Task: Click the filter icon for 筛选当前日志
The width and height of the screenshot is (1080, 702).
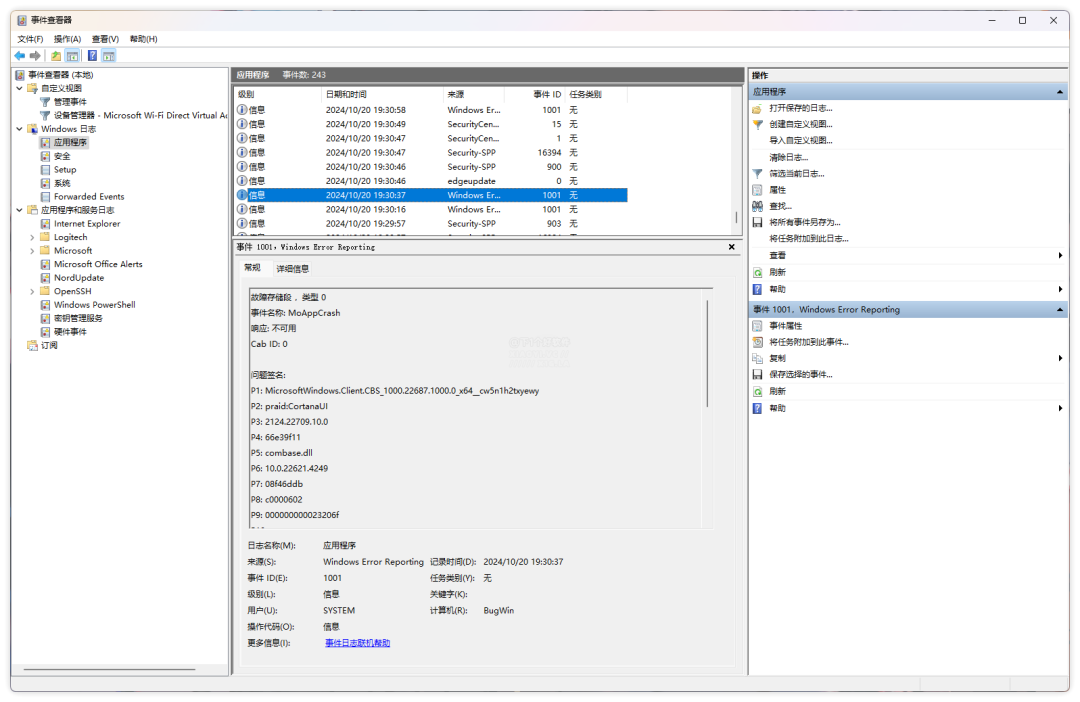Action: [757, 174]
